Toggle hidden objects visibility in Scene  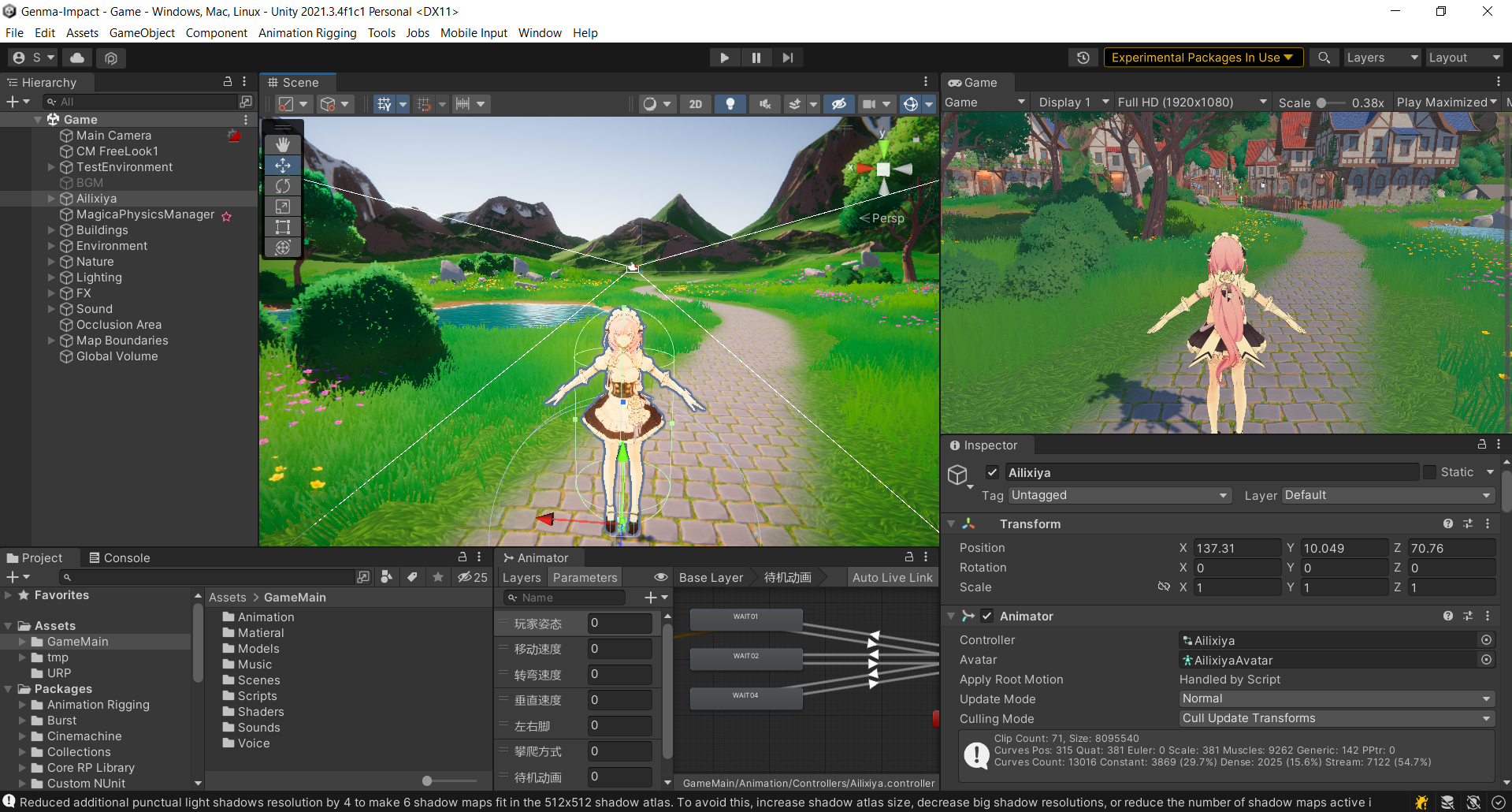coord(838,104)
